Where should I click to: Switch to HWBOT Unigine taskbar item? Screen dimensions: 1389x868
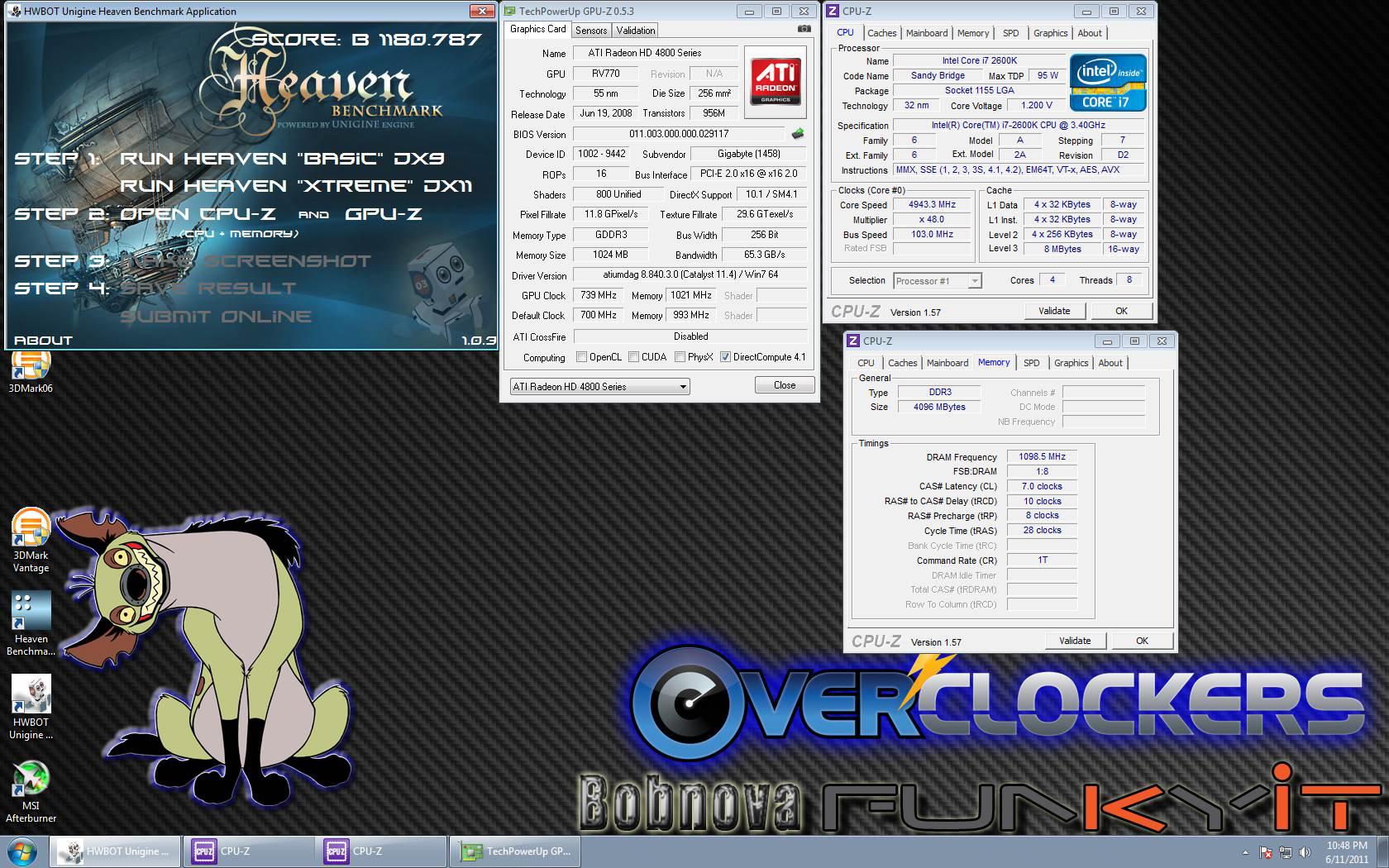click(x=116, y=851)
